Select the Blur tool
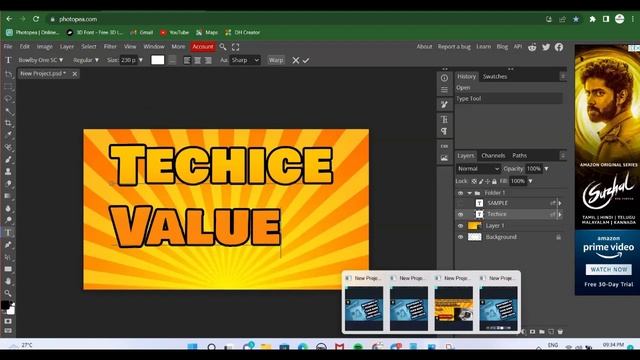The height and width of the screenshot is (360, 640). point(8,208)
